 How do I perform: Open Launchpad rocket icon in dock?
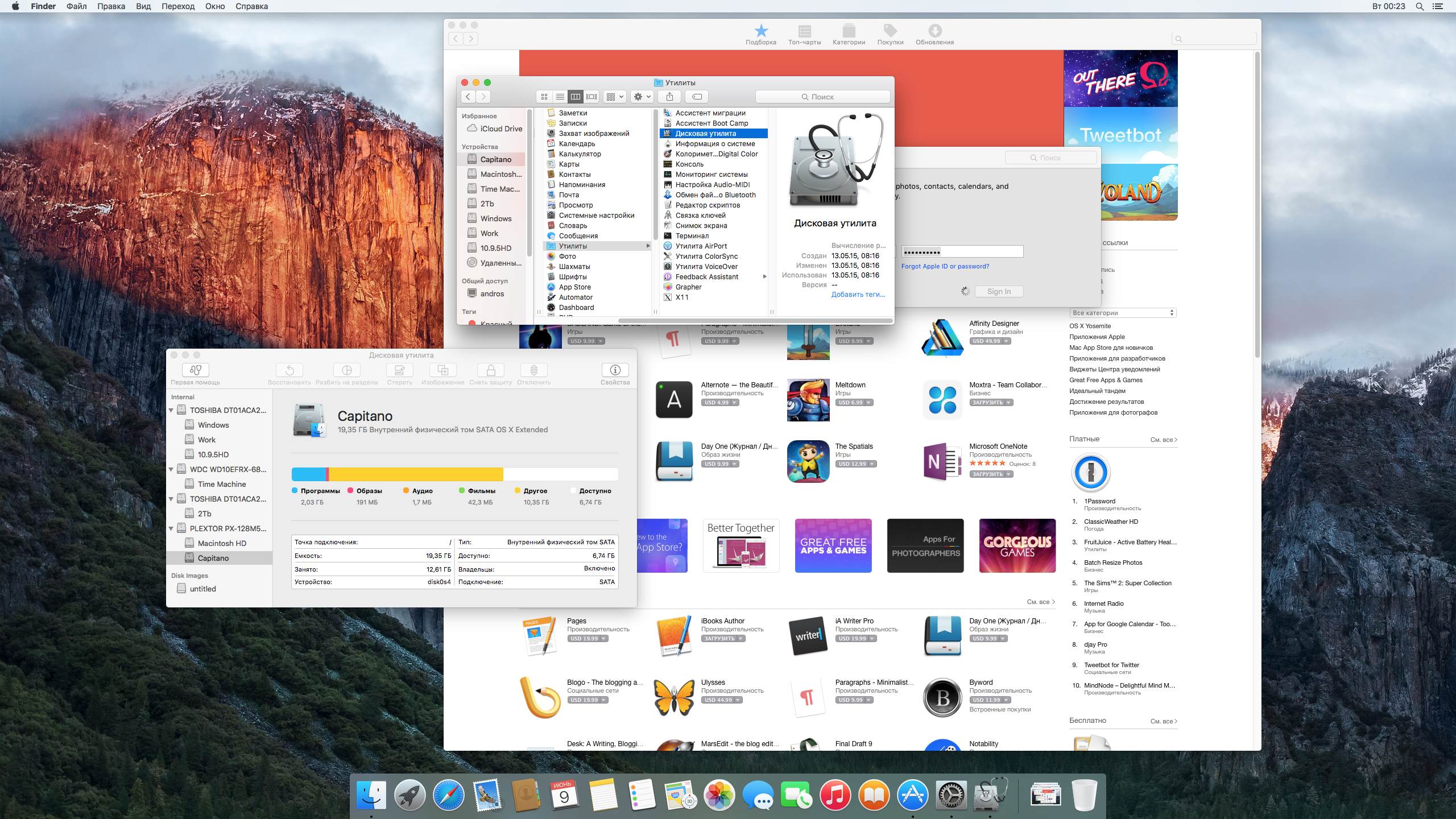coord(409,795)
